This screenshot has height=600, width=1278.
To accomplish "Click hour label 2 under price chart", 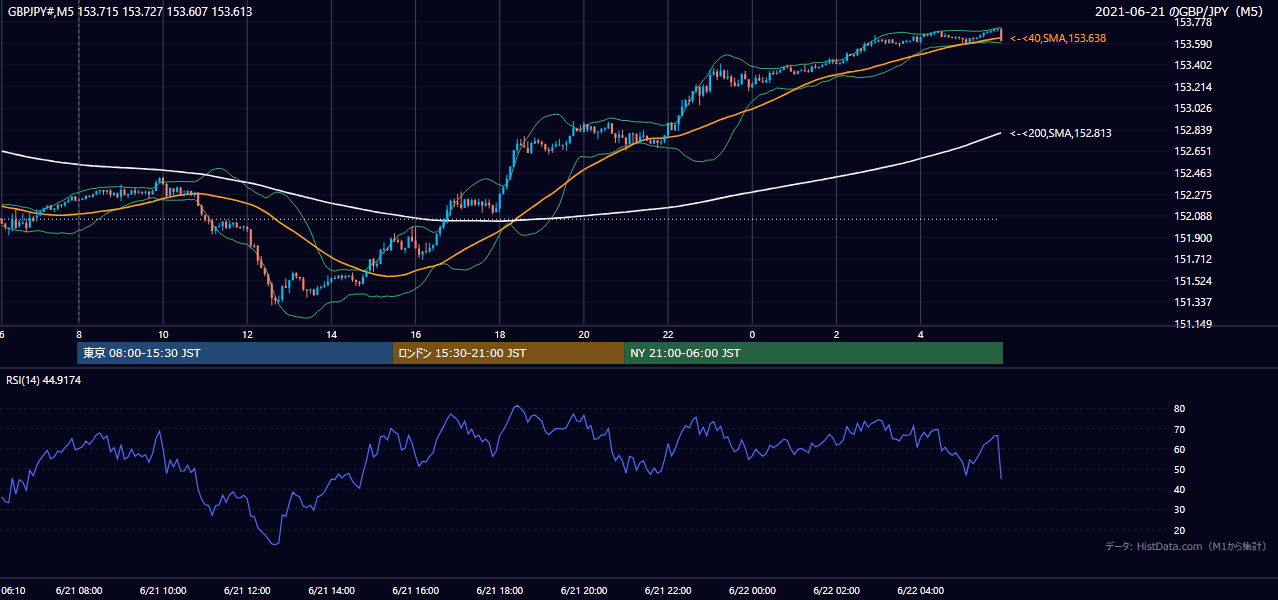I will click(x=835, y=334).
